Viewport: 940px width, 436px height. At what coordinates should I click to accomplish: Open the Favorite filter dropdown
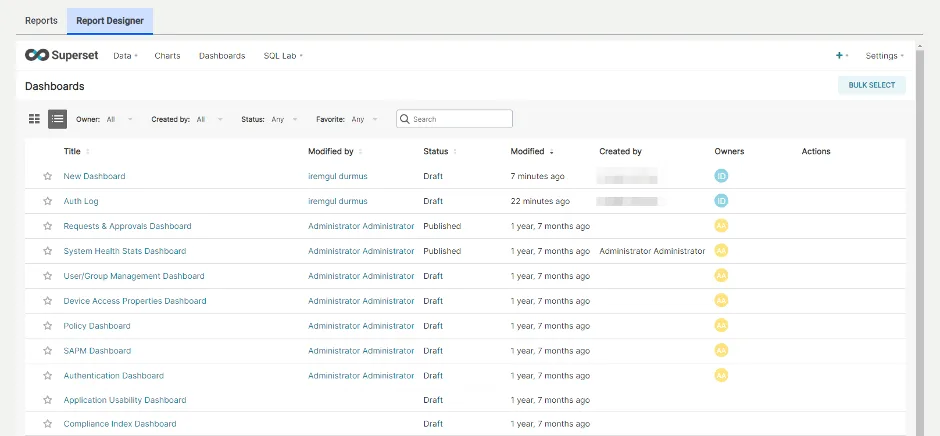[x=364, y=119]
